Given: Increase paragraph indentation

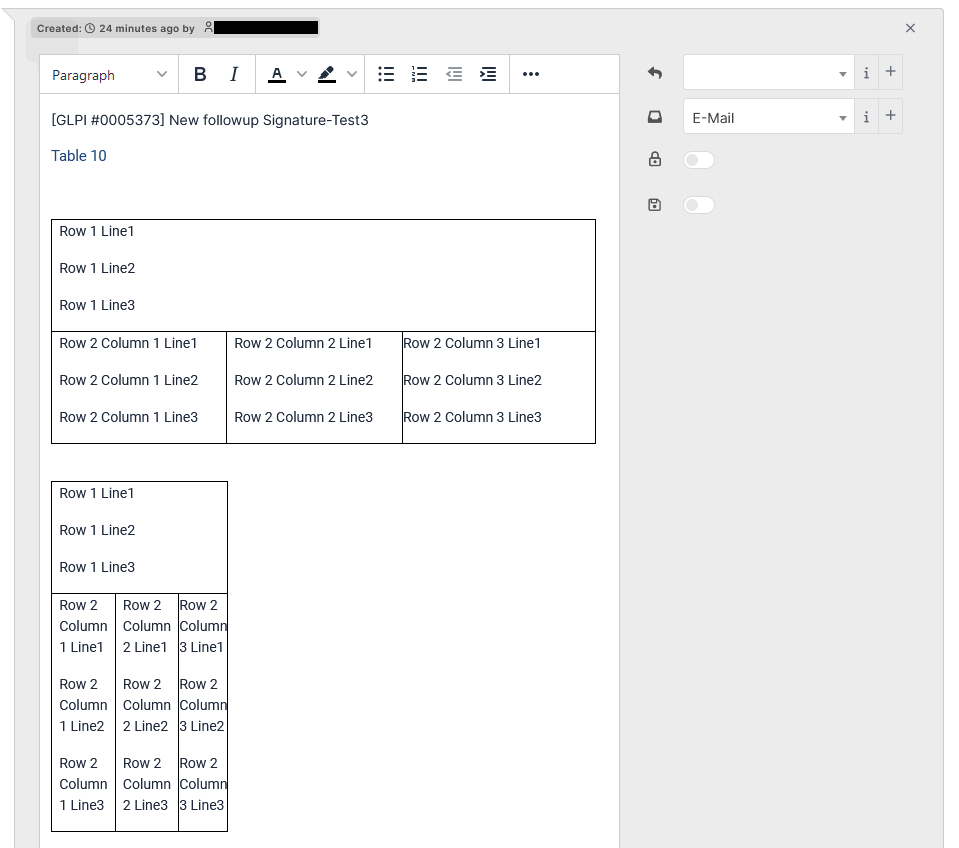Looking at the screenshot, I should 487,74.
